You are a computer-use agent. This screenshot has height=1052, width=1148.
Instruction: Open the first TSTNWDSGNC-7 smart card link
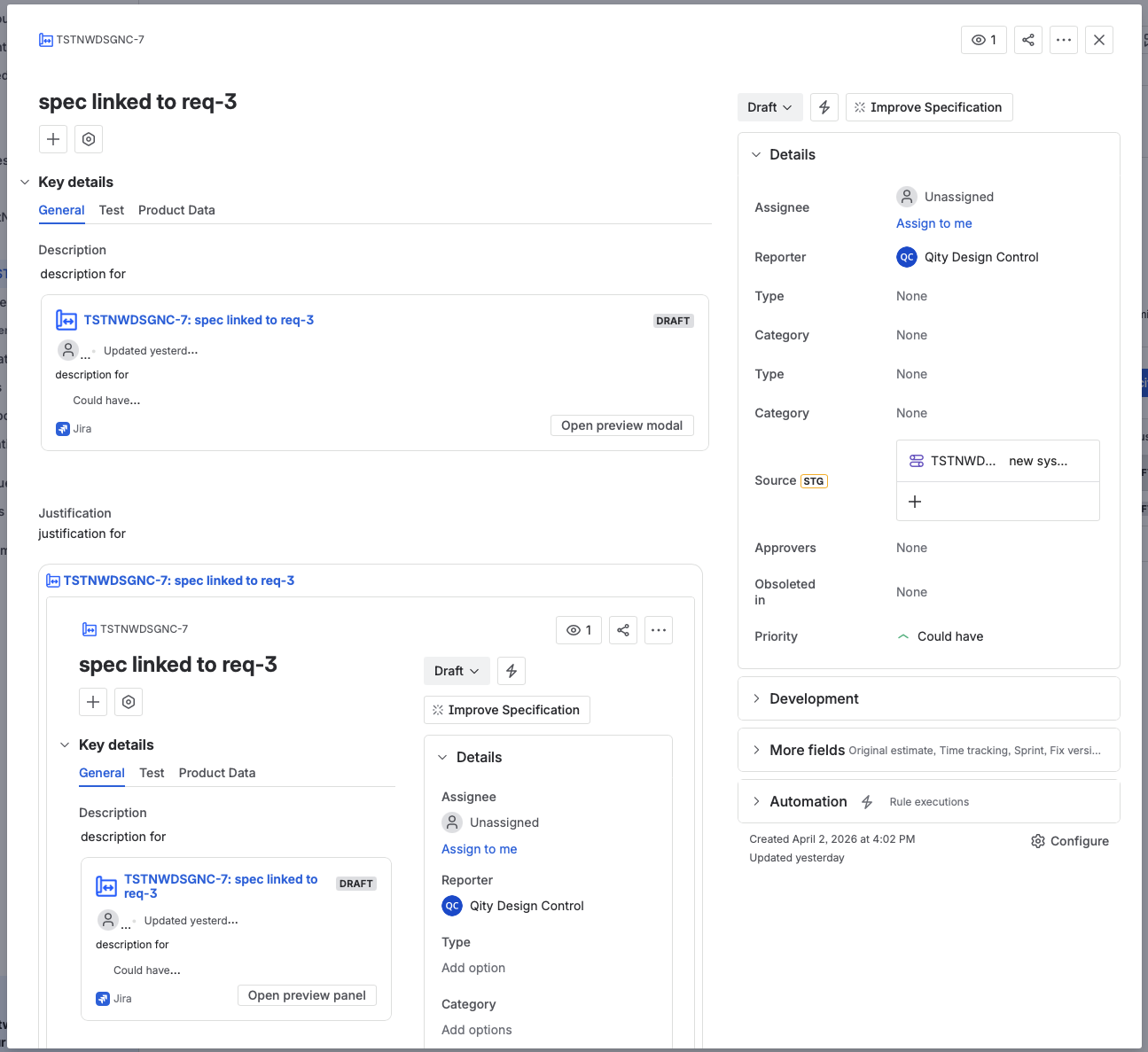pyautogui.click(x=199, y=320)
